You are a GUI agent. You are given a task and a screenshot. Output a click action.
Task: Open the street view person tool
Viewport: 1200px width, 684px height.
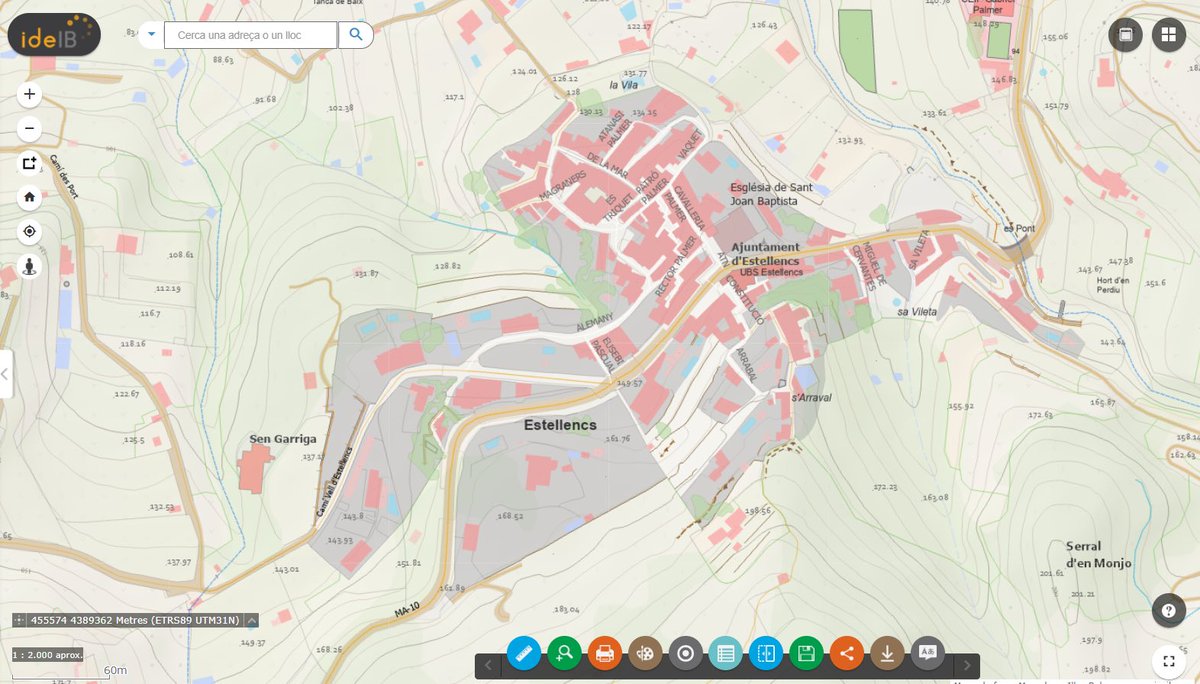click(x=29, y=267)
